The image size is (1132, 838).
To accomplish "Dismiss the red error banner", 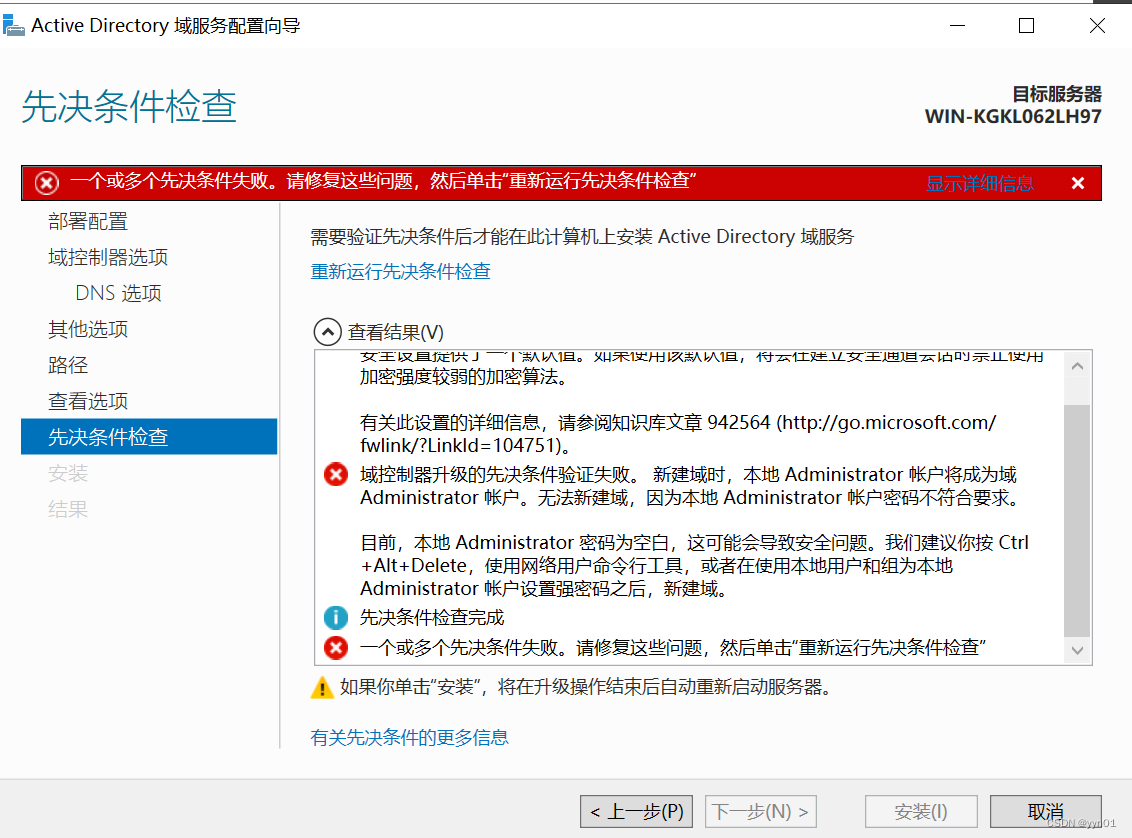I will pyautogui.click(x=1078, y=183).
